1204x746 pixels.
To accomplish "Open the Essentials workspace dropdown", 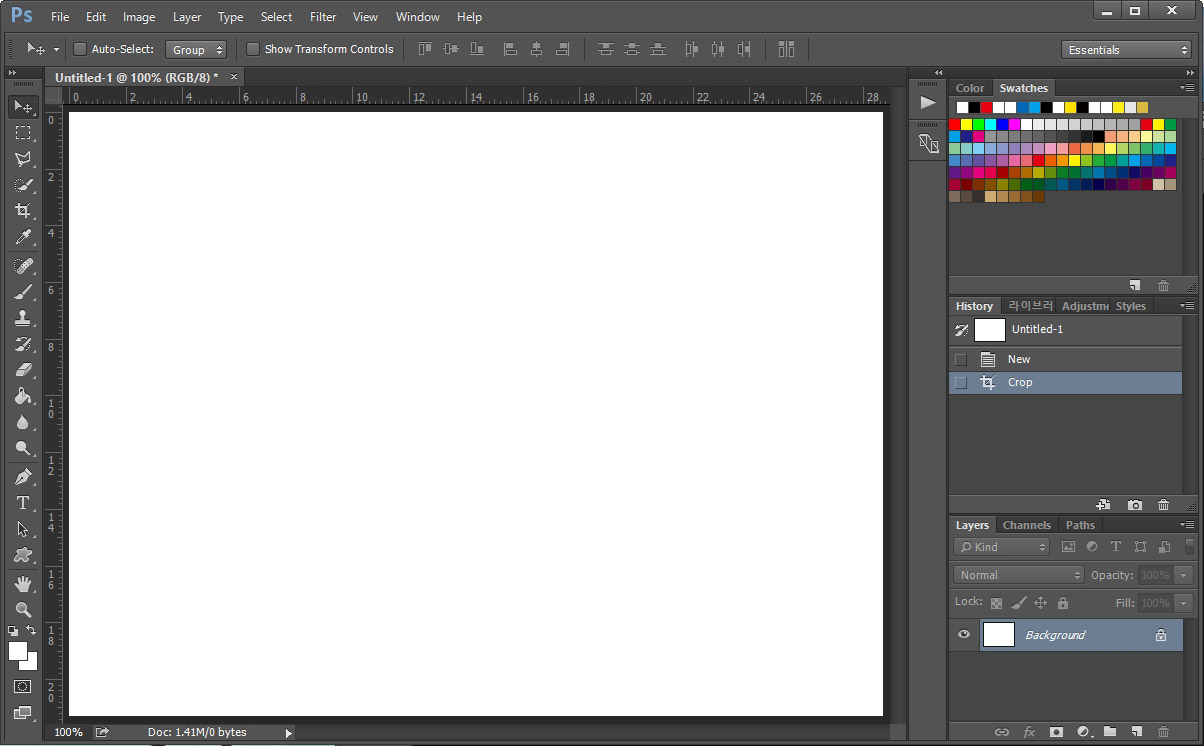I will point(1126,50).
